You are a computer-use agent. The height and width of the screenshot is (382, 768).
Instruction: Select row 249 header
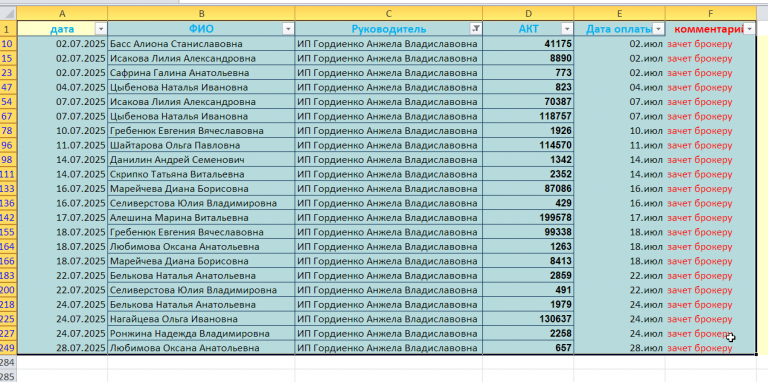coord(8,348)
